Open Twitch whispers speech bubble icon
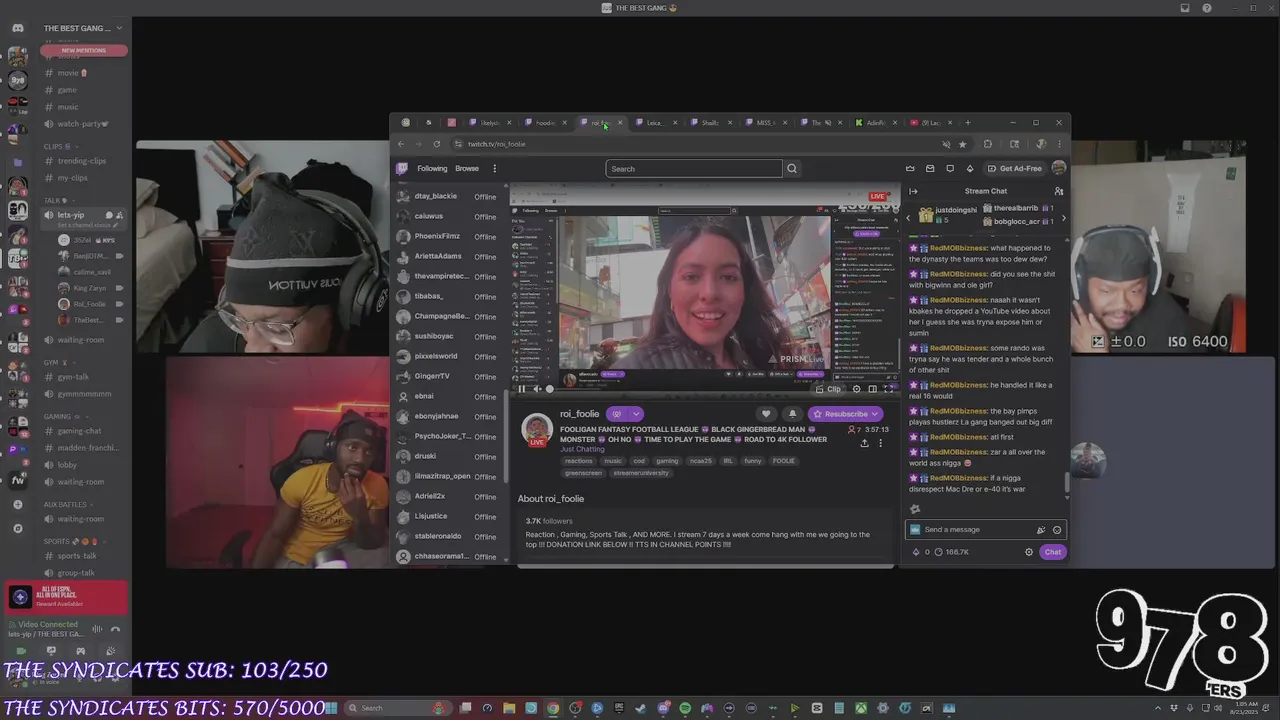Screen dimensions: 1280x720 pyautogui.click(x=950, y=168)
